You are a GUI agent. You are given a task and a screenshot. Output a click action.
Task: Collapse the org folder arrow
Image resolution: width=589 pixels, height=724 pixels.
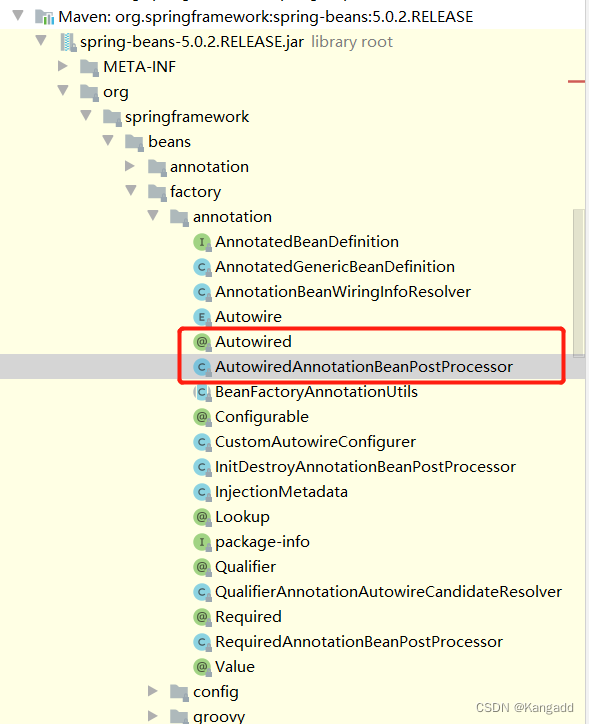[x=63, y=90]
